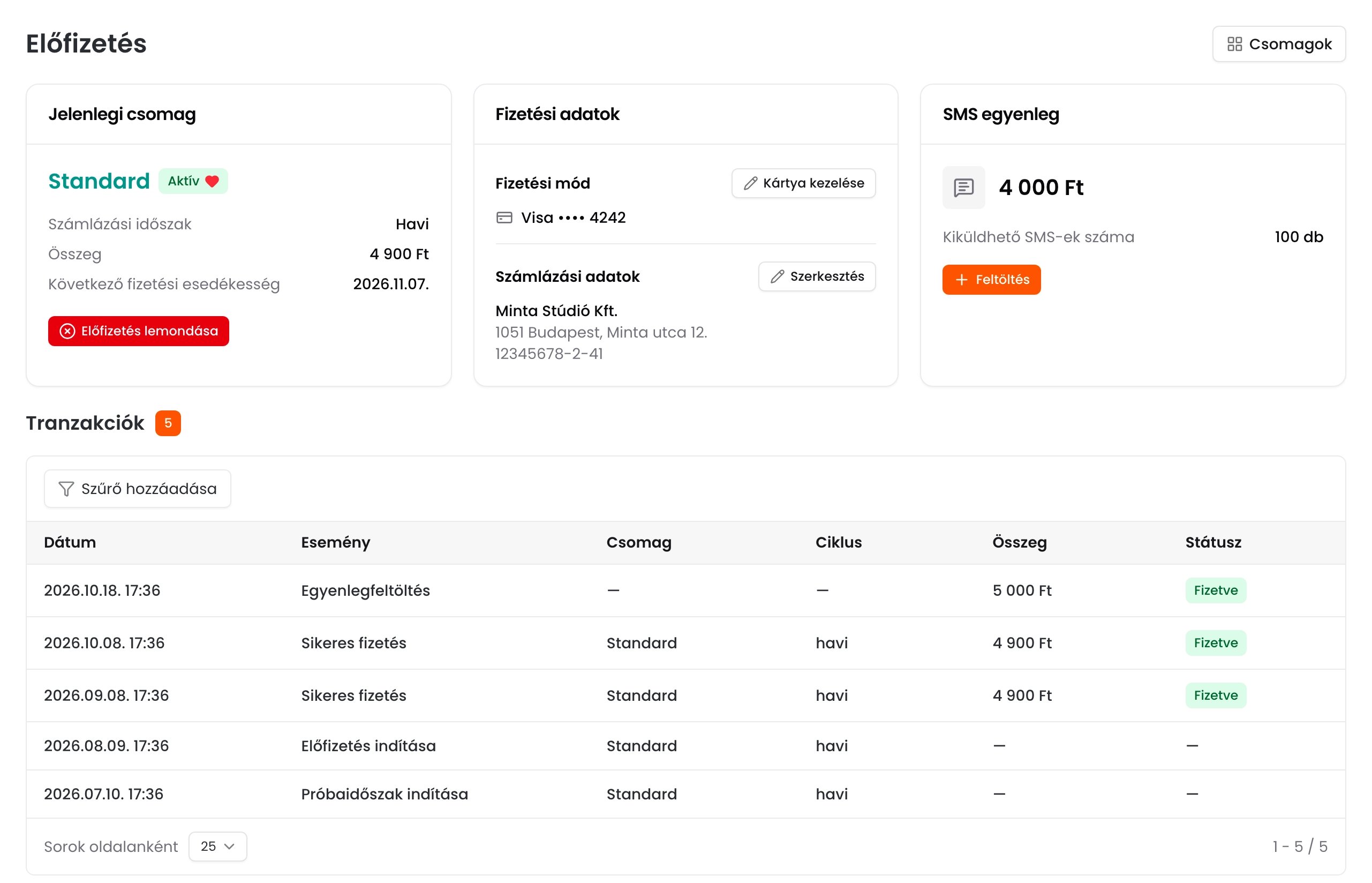
Task: Click the Esemény column header
Action: (x=336, y=542)
